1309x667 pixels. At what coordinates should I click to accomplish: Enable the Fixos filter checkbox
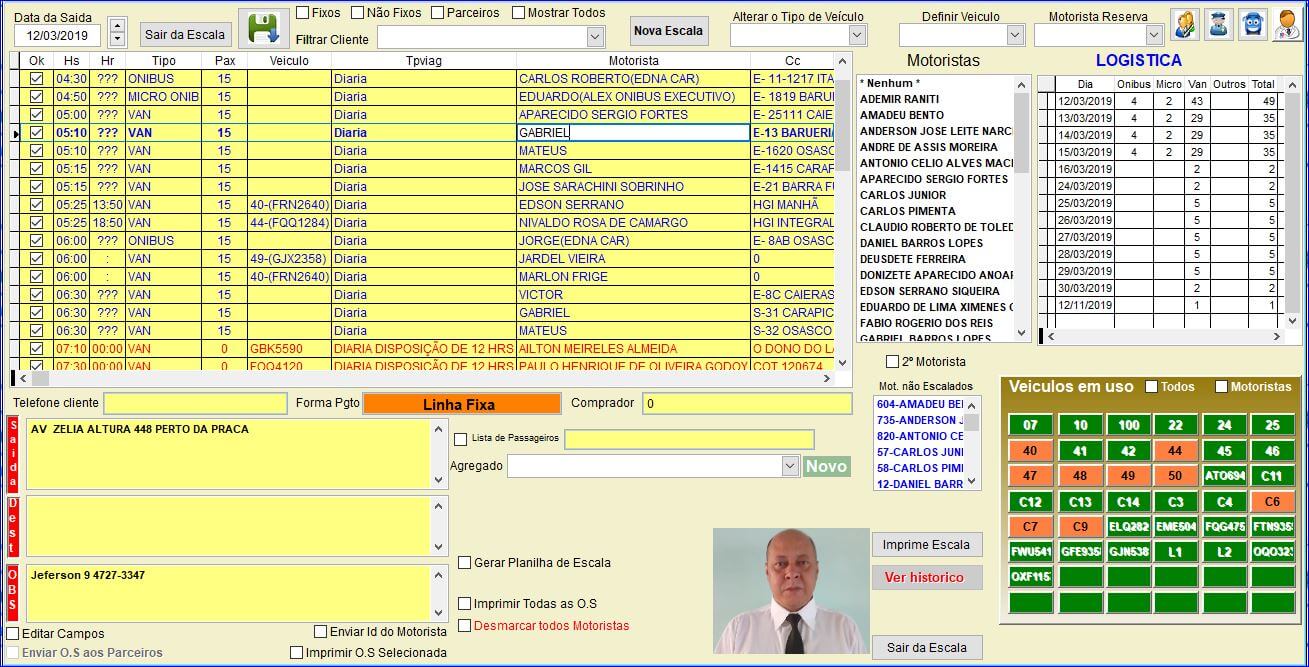point(303,13)
